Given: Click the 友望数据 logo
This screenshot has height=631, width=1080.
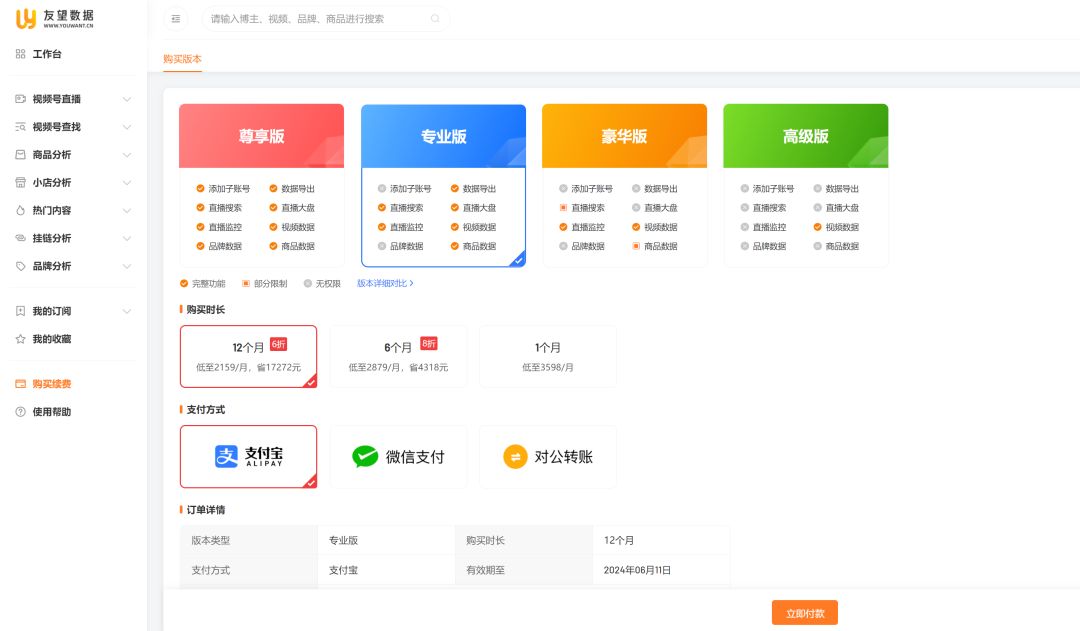Looking at the screenshot, I should (x=56, y=18).
